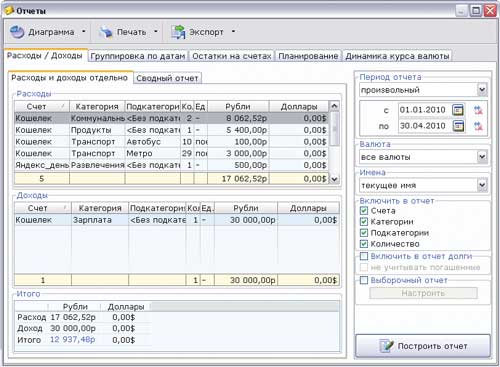This screenshot has height=367, width=500.
Task: Select the Развлечения row 500,00р
Action: tap(171, 165)
